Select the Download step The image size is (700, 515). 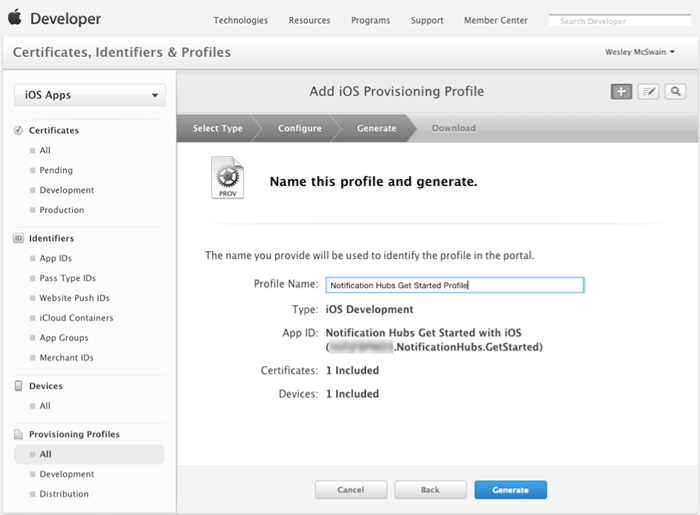(x=454, y=128)
